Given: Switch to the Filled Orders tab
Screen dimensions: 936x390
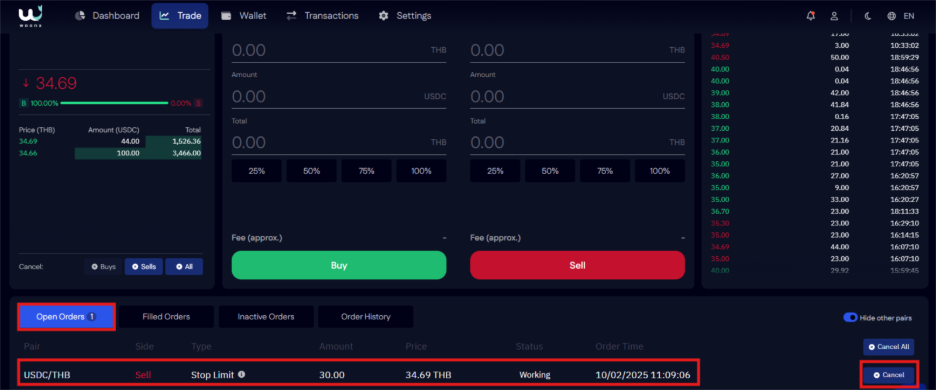Looking at the screenshot, I should (166, 317).
